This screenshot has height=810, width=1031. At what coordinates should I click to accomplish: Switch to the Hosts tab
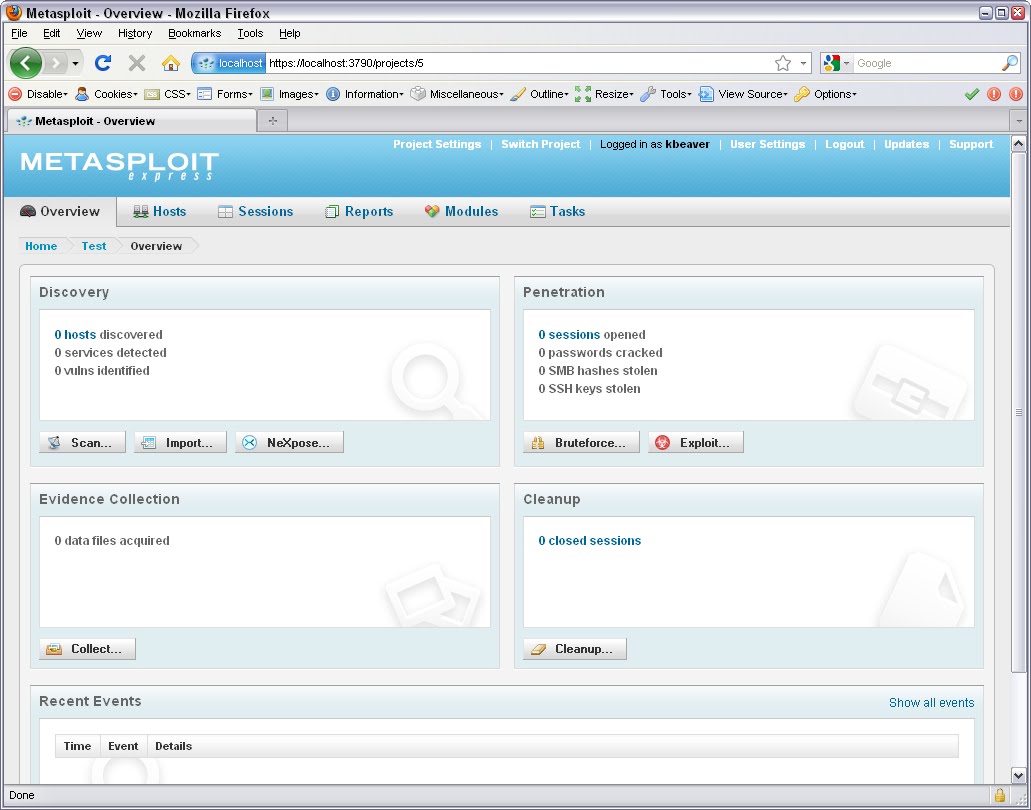(x=160, y=211)
